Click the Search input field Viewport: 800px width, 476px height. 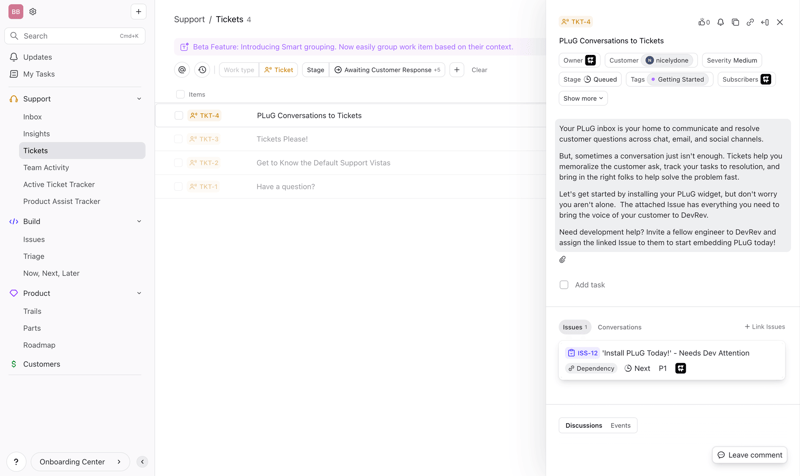[75, 36]
